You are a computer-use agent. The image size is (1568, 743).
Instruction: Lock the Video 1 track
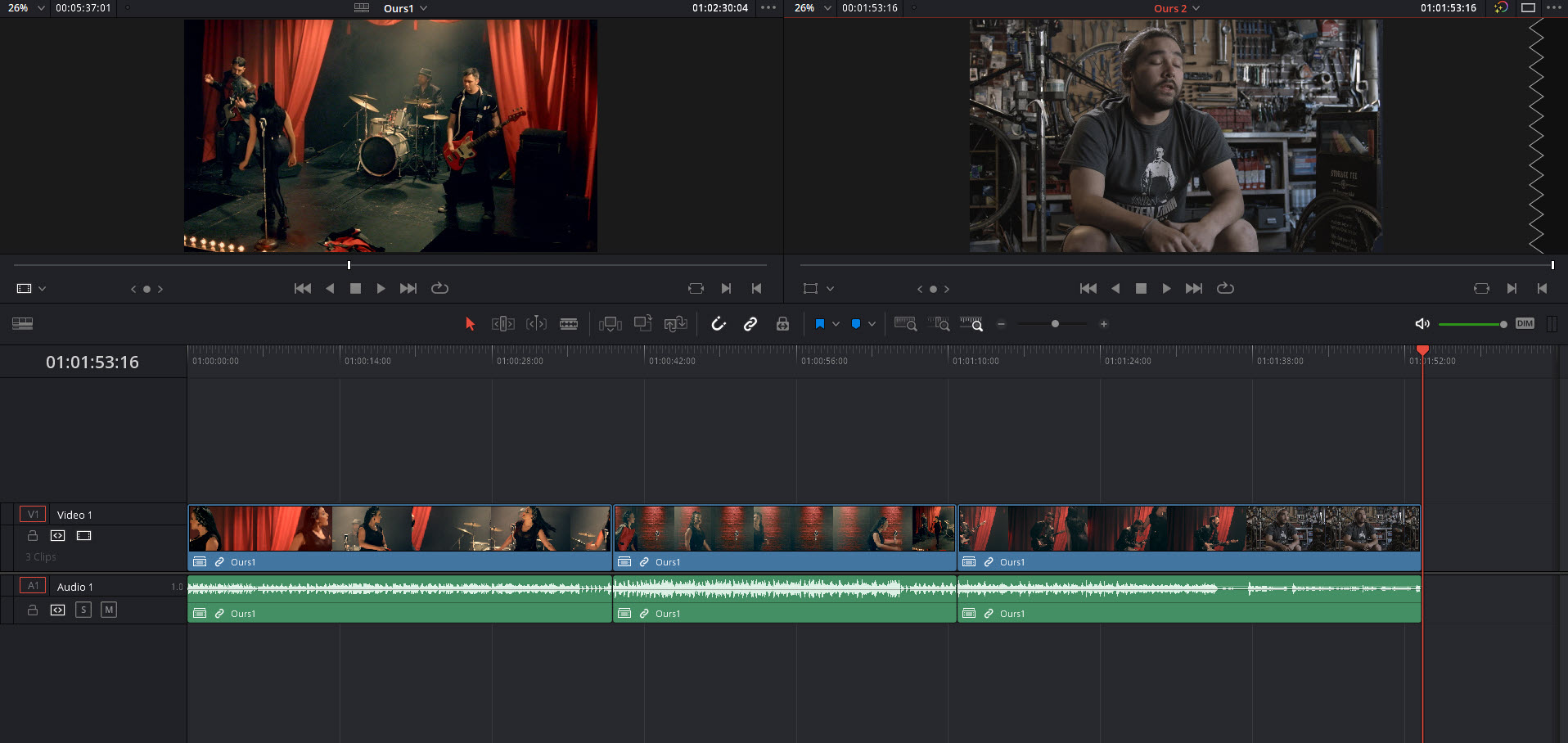(33, 536)
